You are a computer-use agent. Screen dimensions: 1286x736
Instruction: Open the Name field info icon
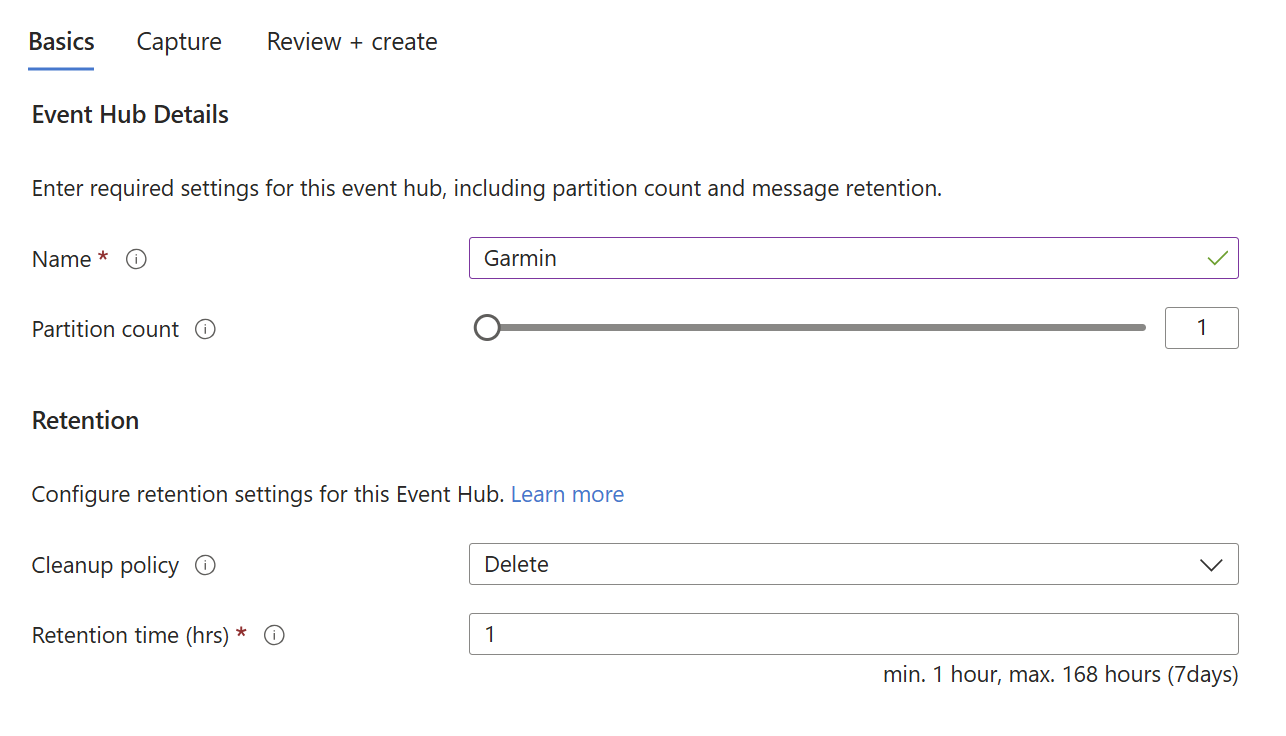click(x=136, y=258)
